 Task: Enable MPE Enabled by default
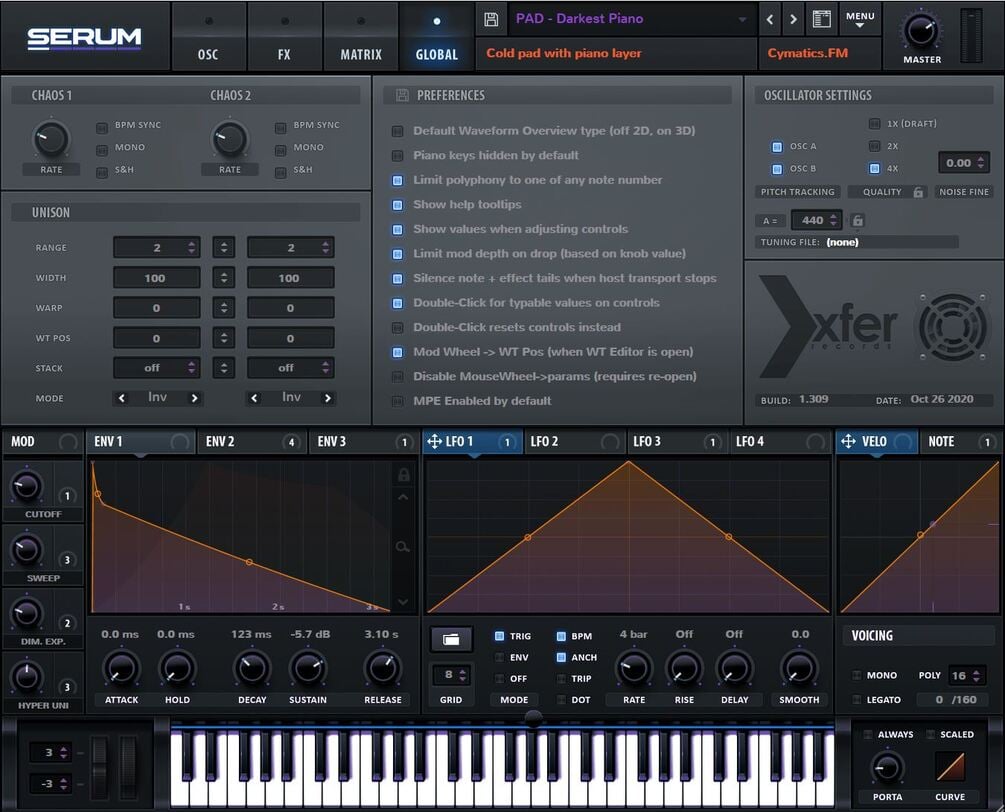click(397, 401)
